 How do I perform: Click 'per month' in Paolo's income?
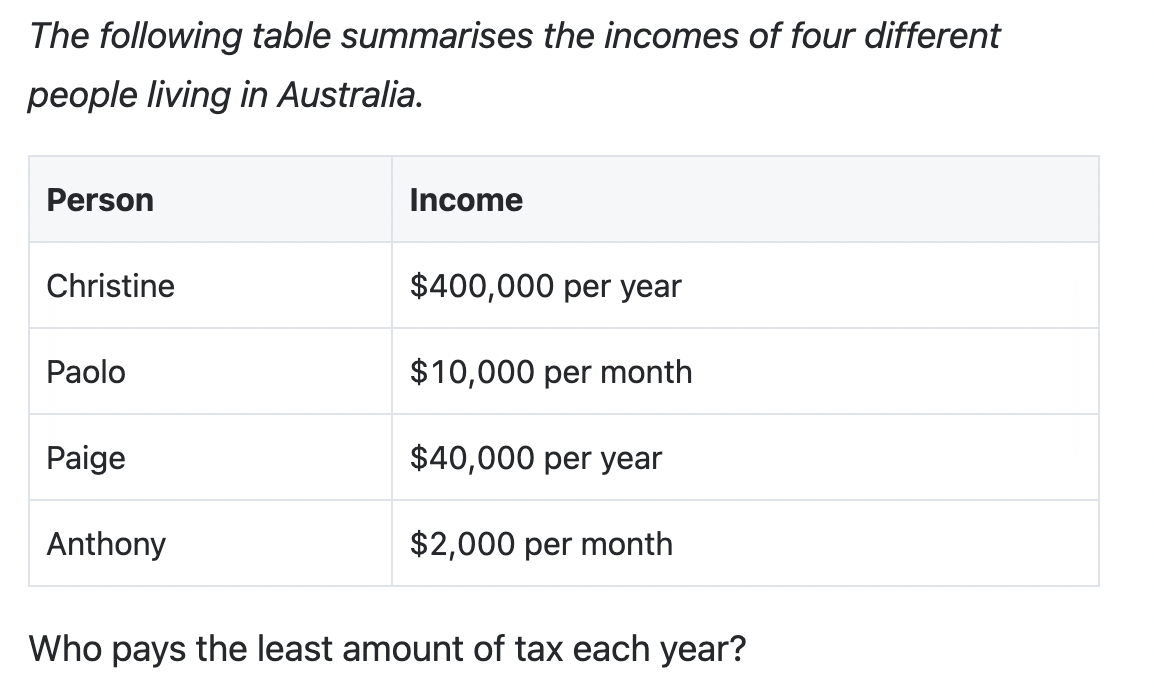pos(618,372)
